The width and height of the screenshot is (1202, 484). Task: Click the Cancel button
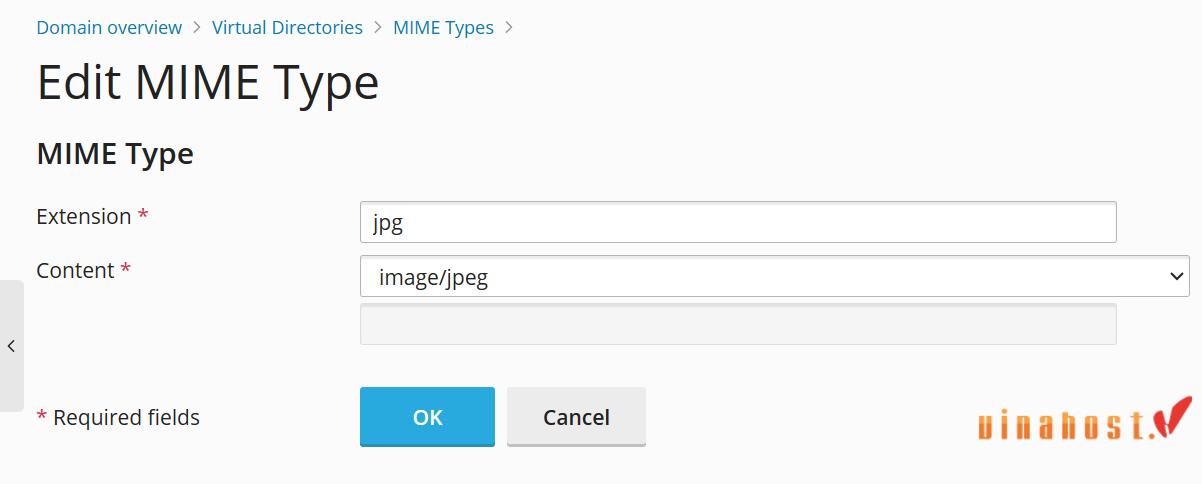coord(576,416)
